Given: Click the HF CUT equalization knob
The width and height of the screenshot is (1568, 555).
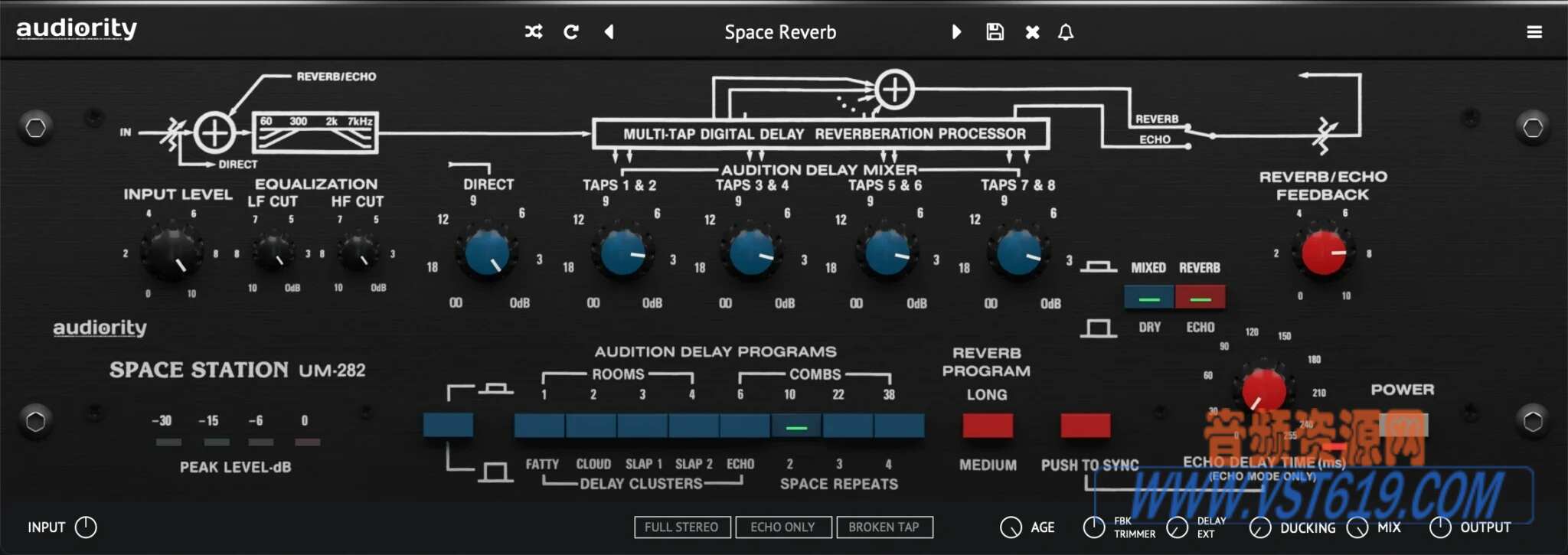Looking at the screenshot, I should (358, 253).
